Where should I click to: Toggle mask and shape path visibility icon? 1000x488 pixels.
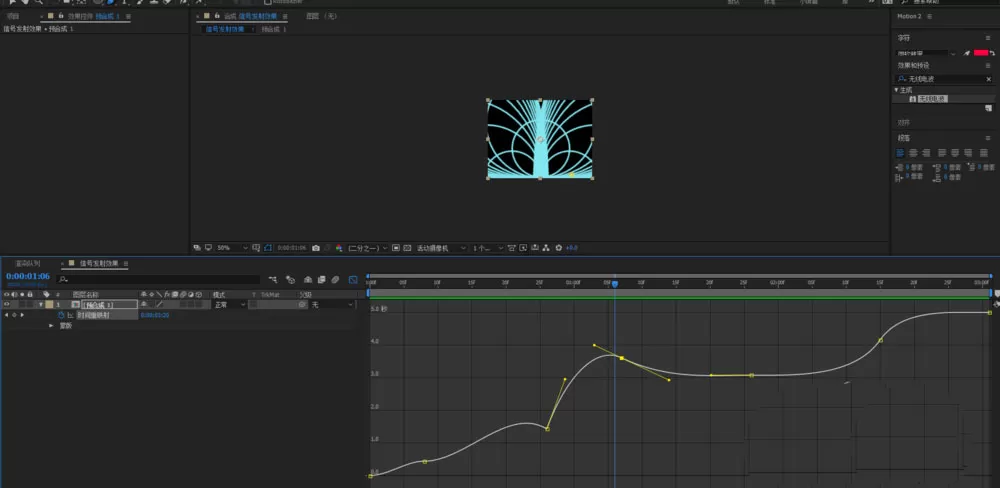point(268,248)
